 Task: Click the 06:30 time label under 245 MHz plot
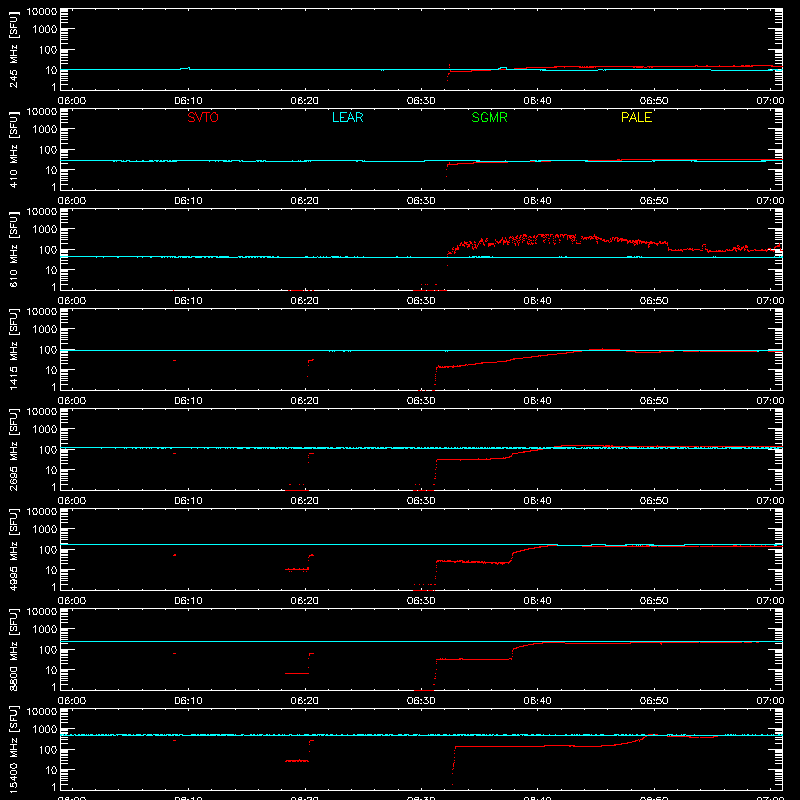421,101
